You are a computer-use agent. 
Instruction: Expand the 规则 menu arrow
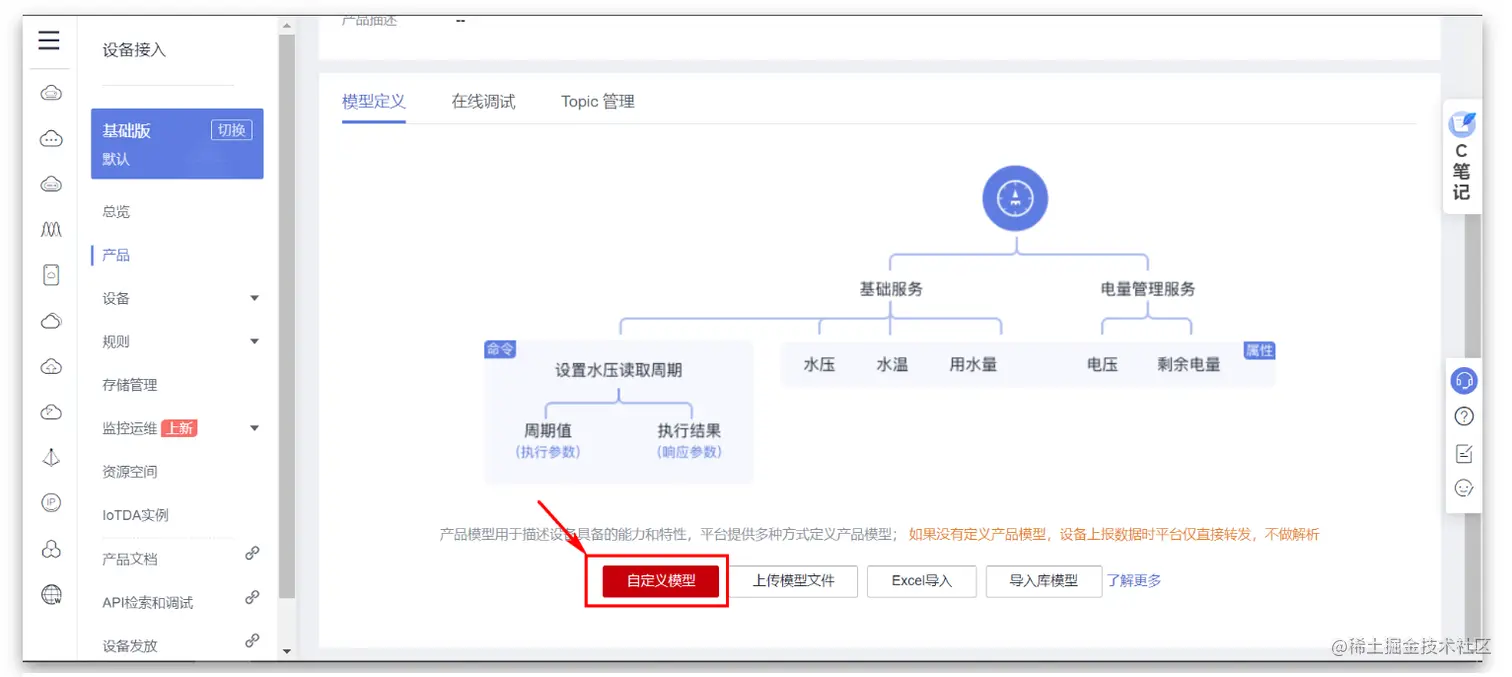(x=254, y=342)
